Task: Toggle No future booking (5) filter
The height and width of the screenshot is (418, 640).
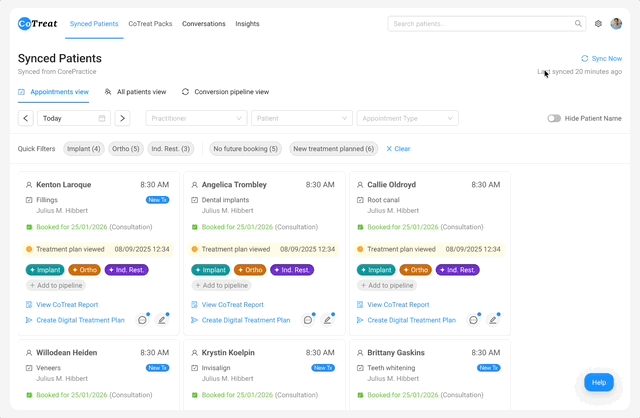Action: [x=245, y=149]
